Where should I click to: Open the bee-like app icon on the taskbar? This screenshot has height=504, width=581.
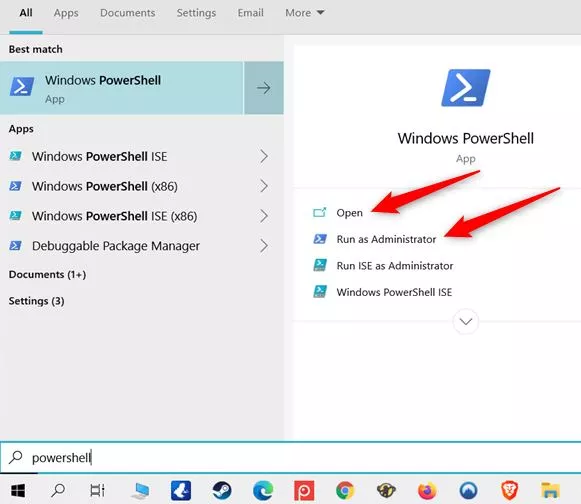(386, 491)
